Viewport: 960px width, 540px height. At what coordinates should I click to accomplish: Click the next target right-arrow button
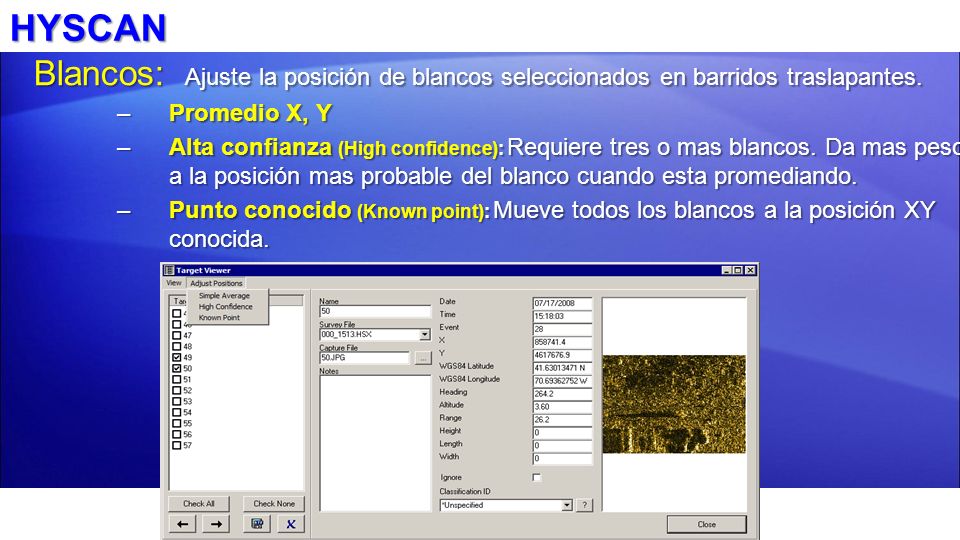216,524
